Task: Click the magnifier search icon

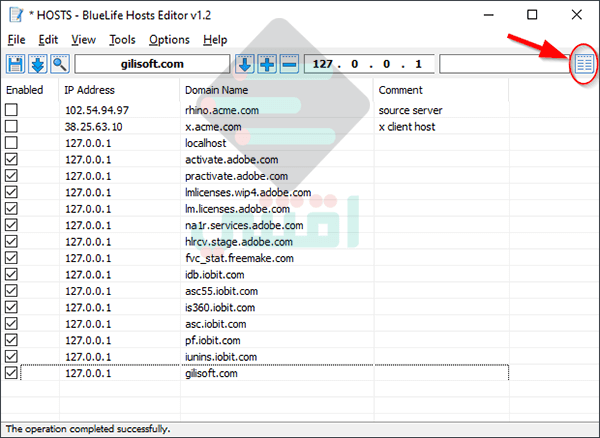Action: point(60,64)
